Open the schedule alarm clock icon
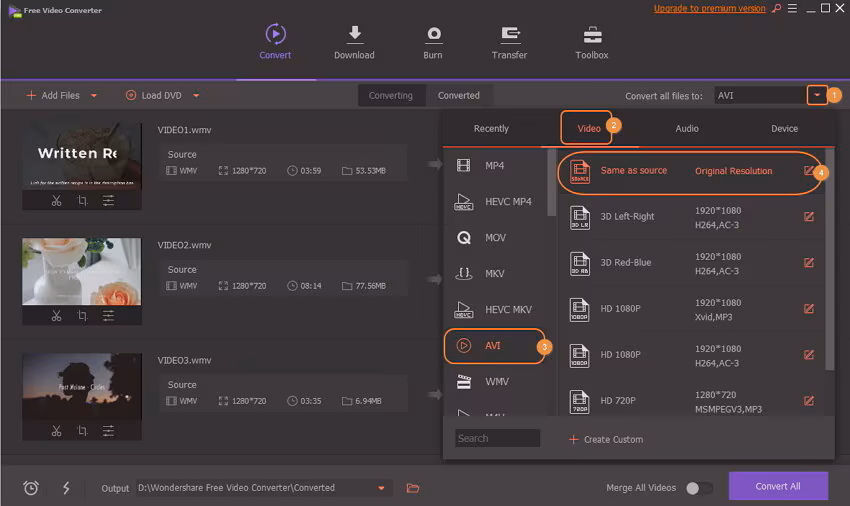850x506 pixels. [x=31, y=488]
